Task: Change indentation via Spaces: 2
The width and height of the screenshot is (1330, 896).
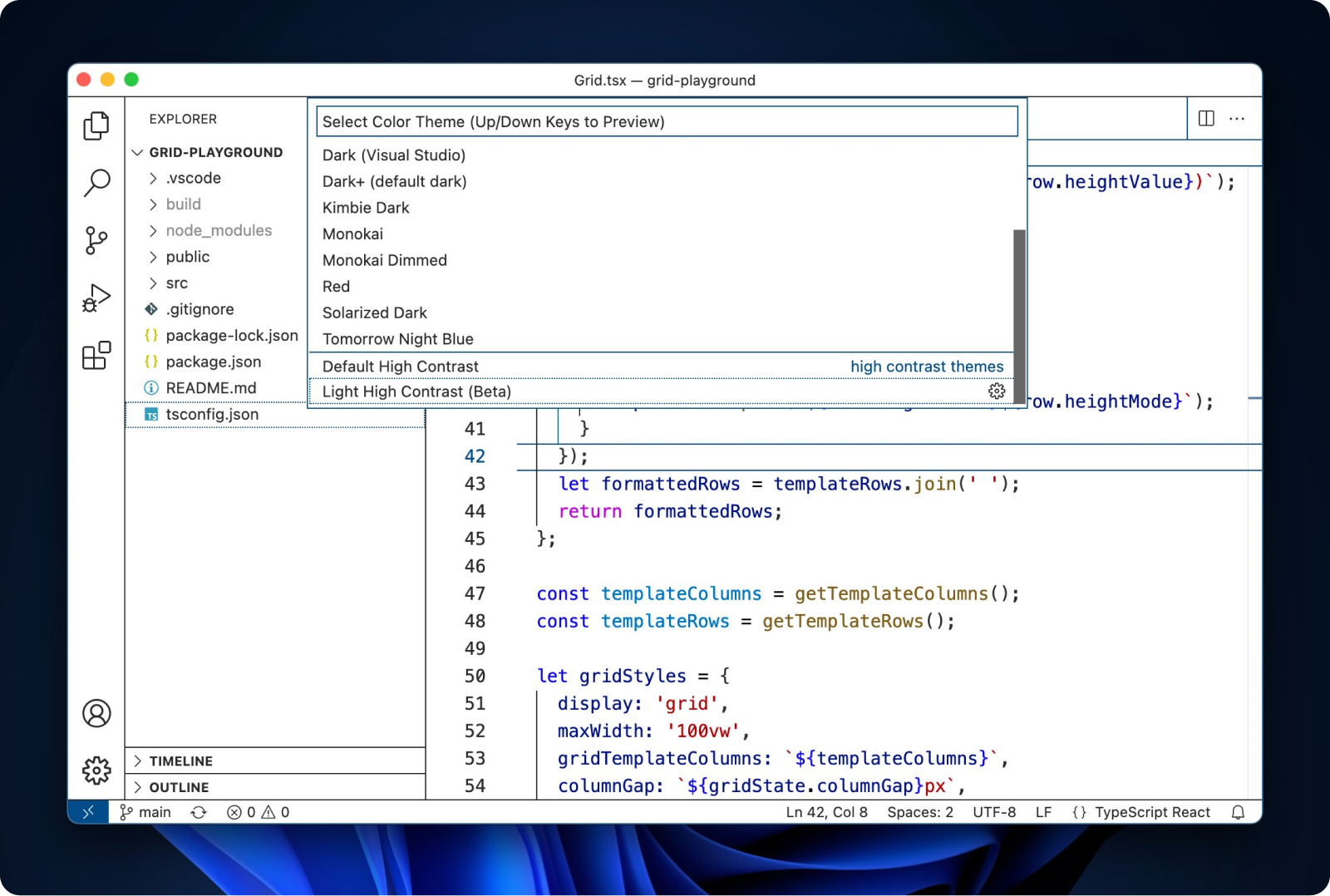Action: click(x=920, y=812)
